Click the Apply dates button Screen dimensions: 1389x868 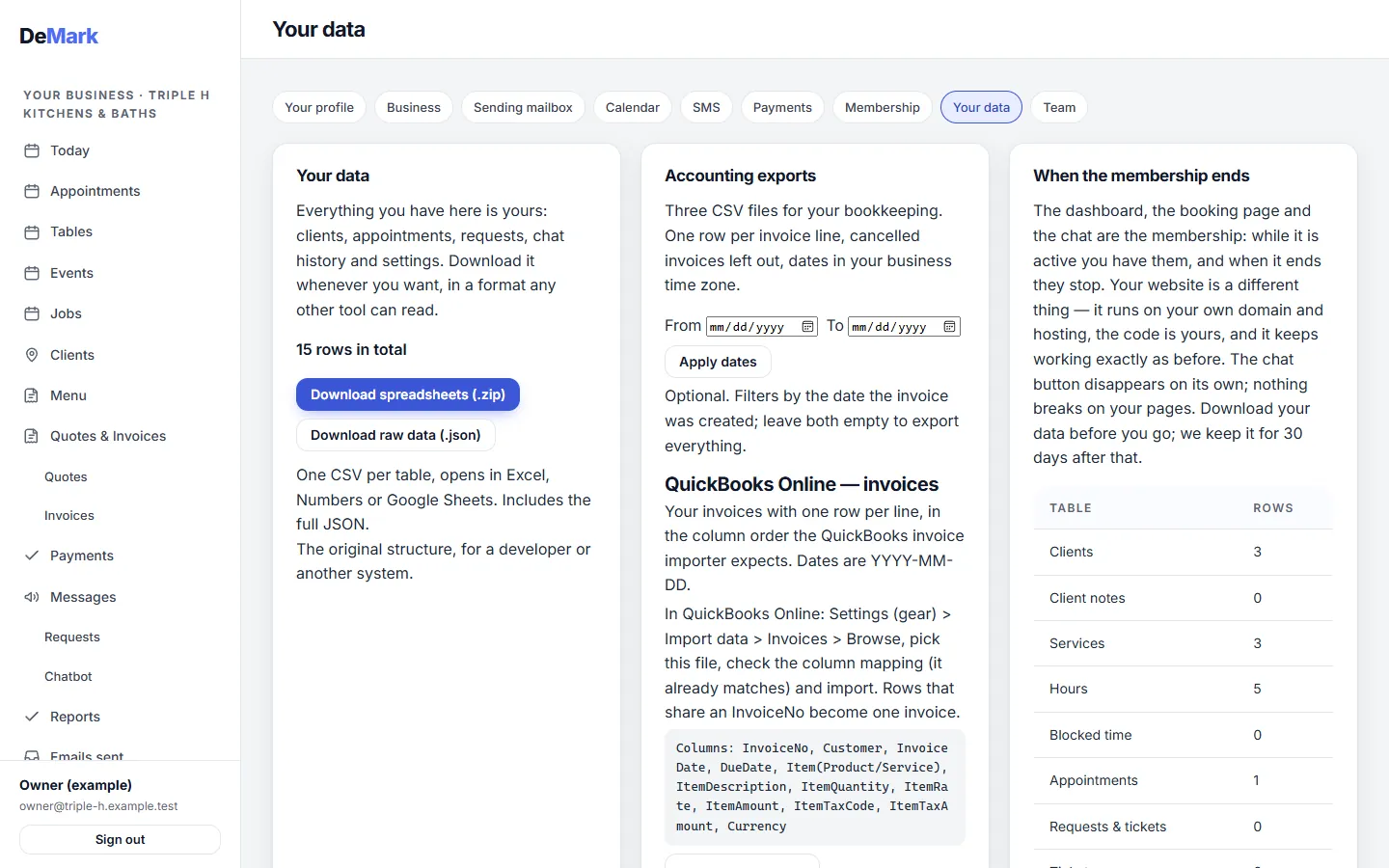pos(718,362)
